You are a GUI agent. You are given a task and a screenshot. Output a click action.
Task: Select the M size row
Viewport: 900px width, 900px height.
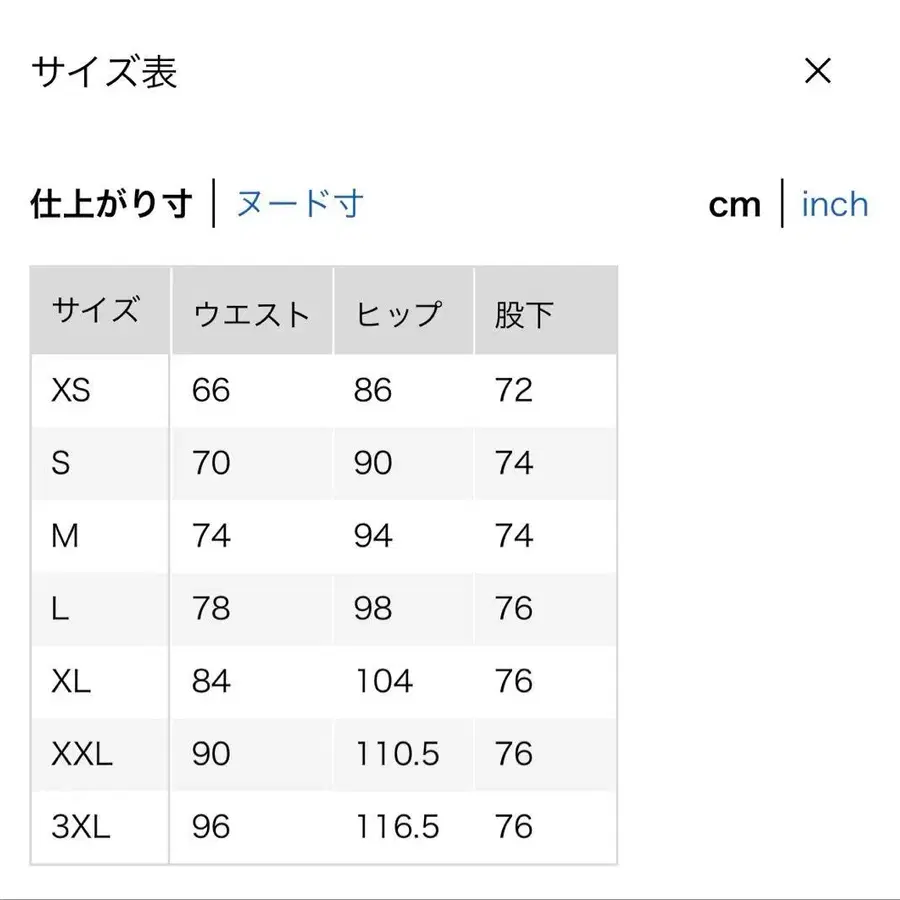[100, 536]
